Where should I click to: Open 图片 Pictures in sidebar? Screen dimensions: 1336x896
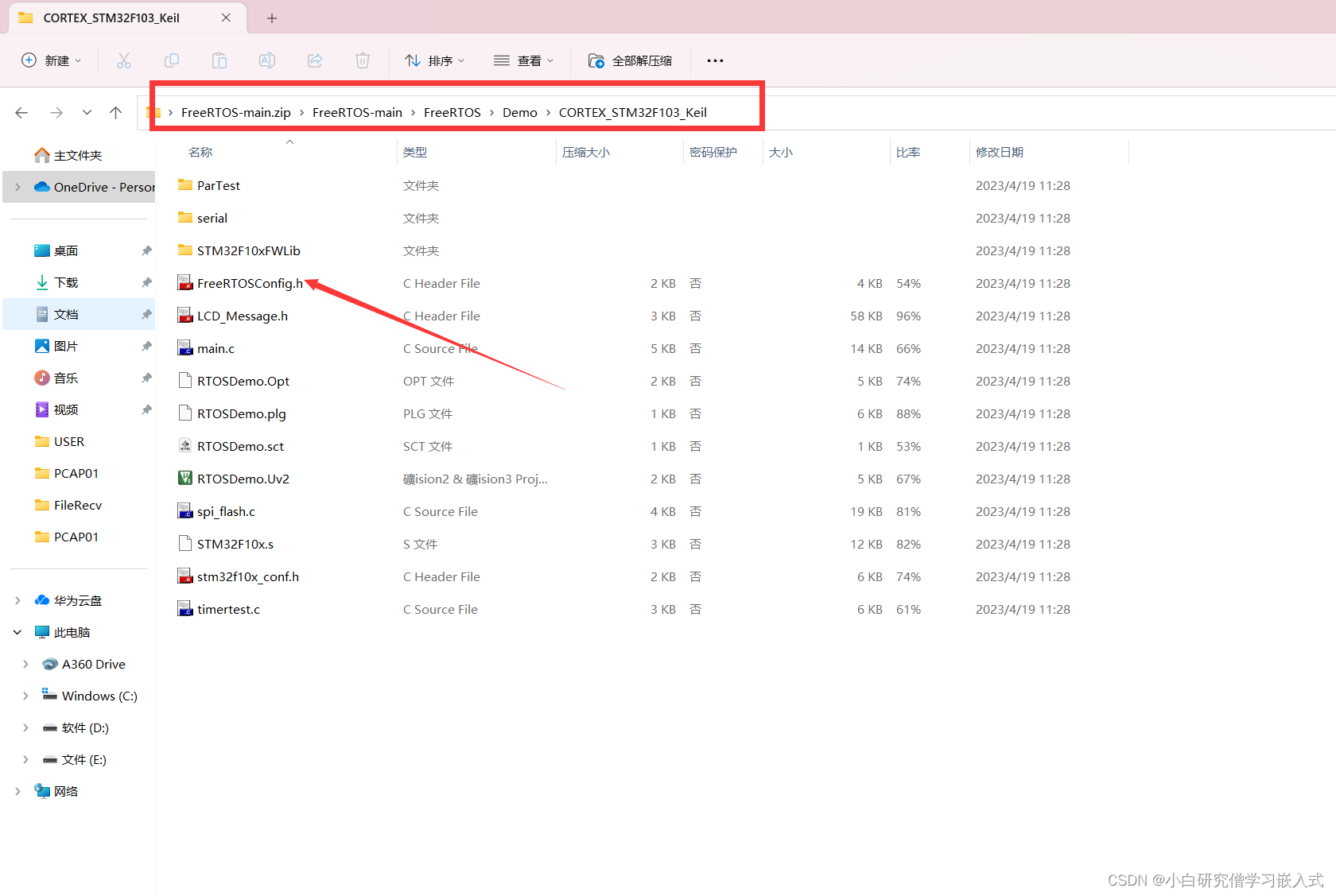click(x=66, y=346)
